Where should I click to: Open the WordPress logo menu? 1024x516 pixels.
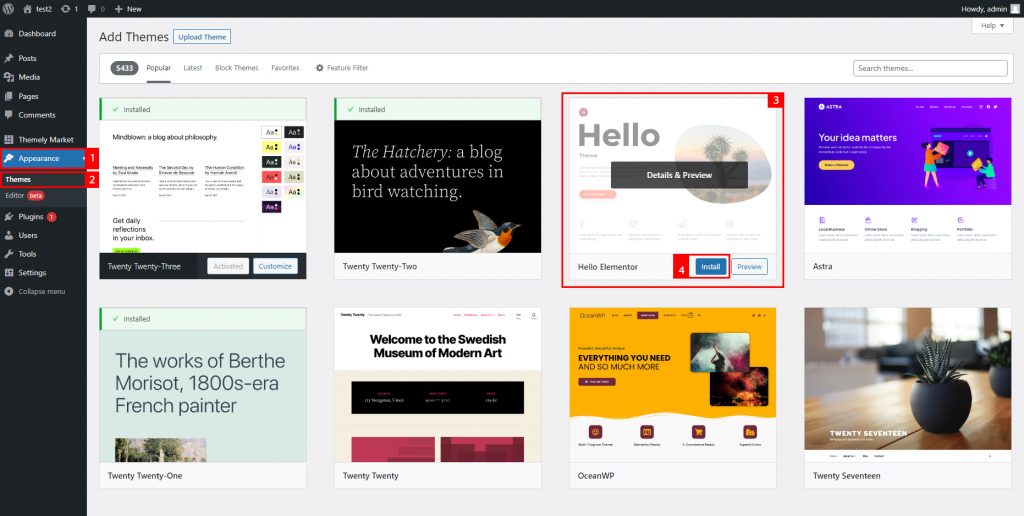(8, 9)
